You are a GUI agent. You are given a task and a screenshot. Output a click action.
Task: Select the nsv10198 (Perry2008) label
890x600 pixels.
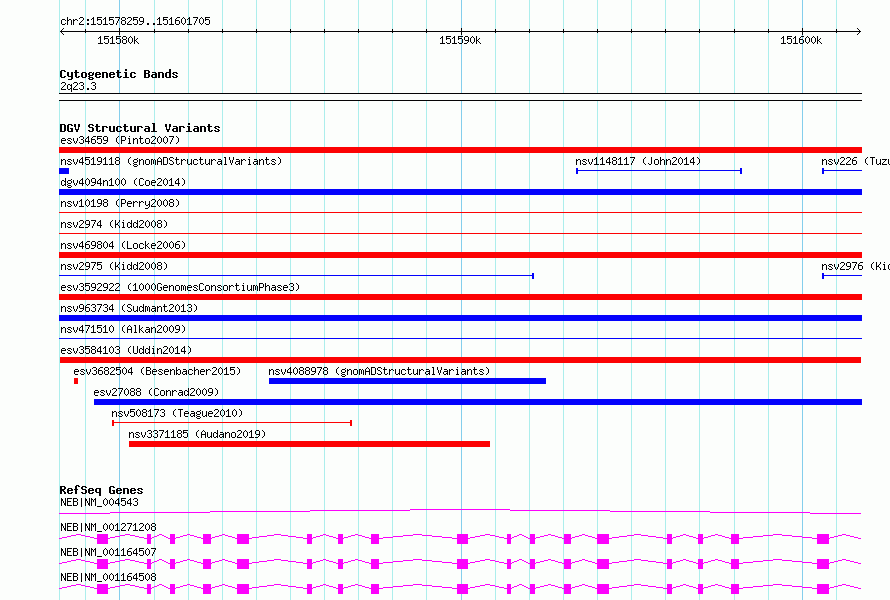120,203
